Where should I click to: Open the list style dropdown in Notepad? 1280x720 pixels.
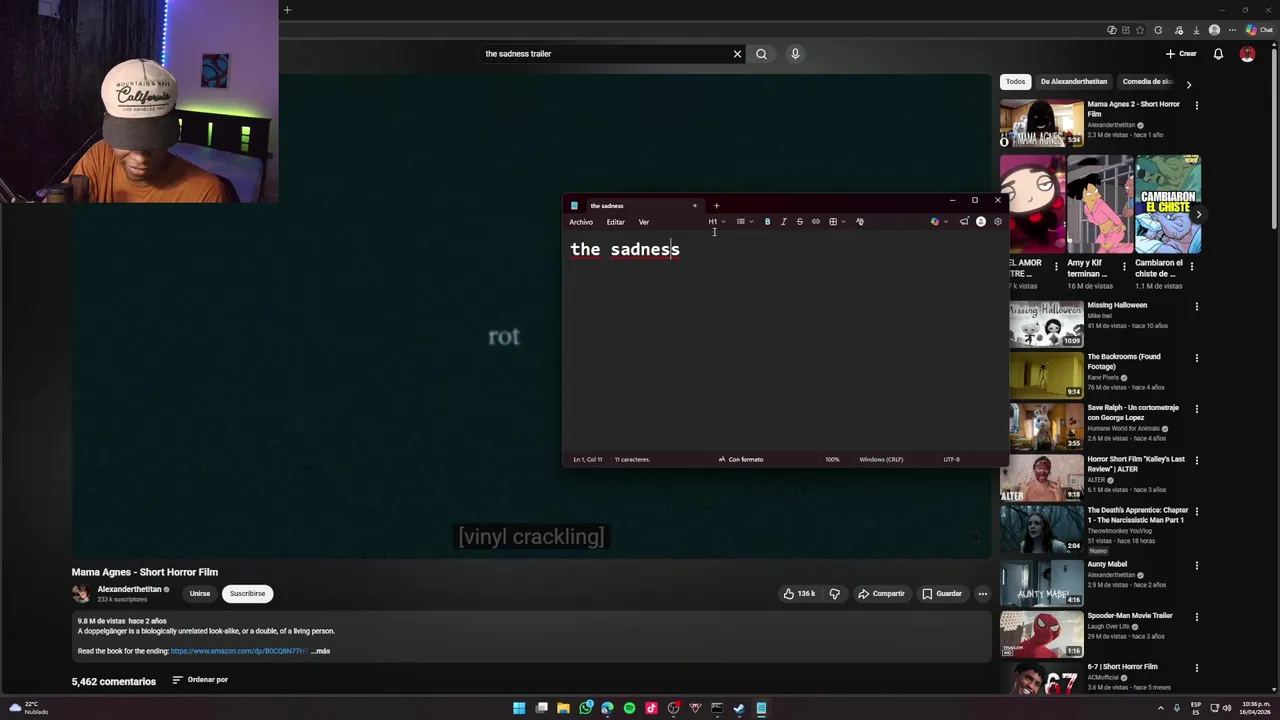point(745,222)
